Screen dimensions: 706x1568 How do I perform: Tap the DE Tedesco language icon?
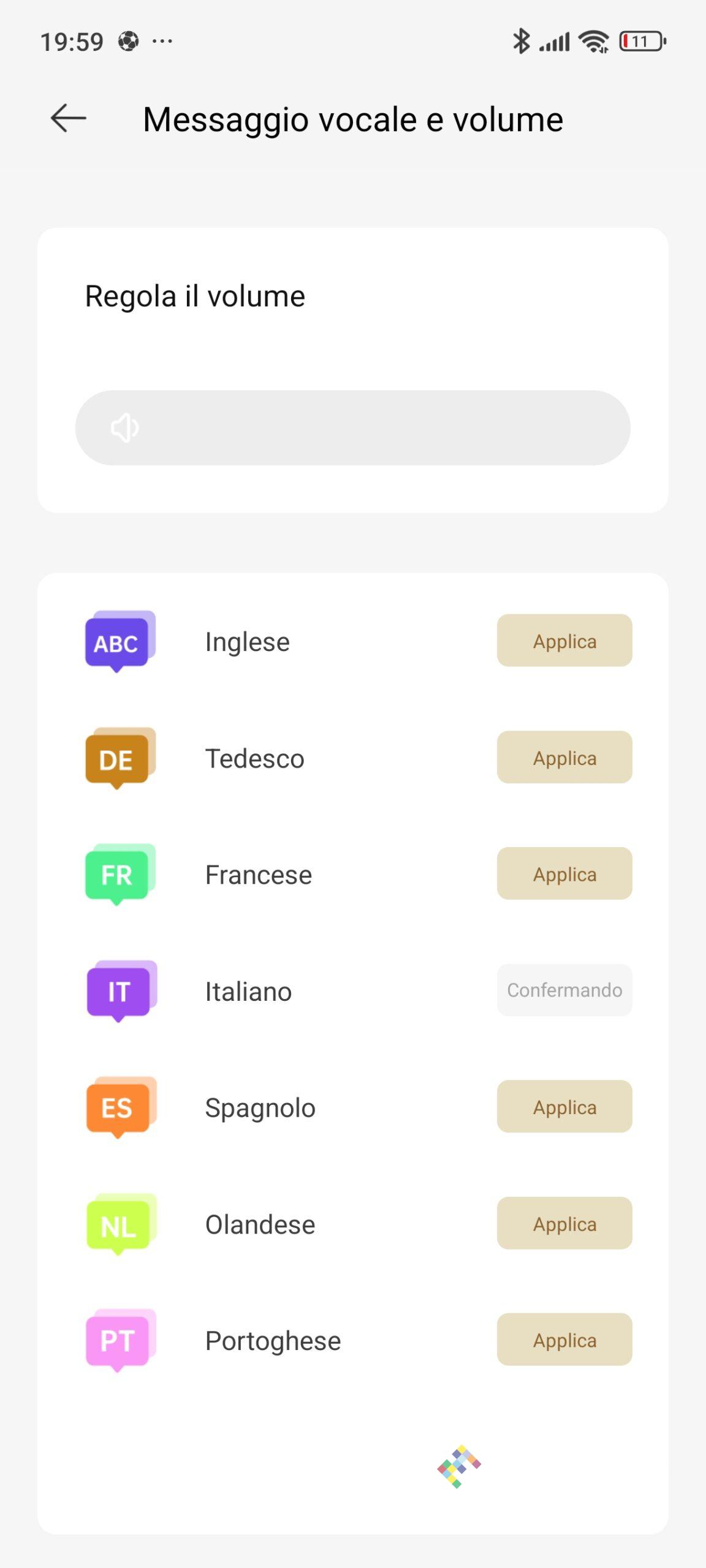click(x=120, y=758)
